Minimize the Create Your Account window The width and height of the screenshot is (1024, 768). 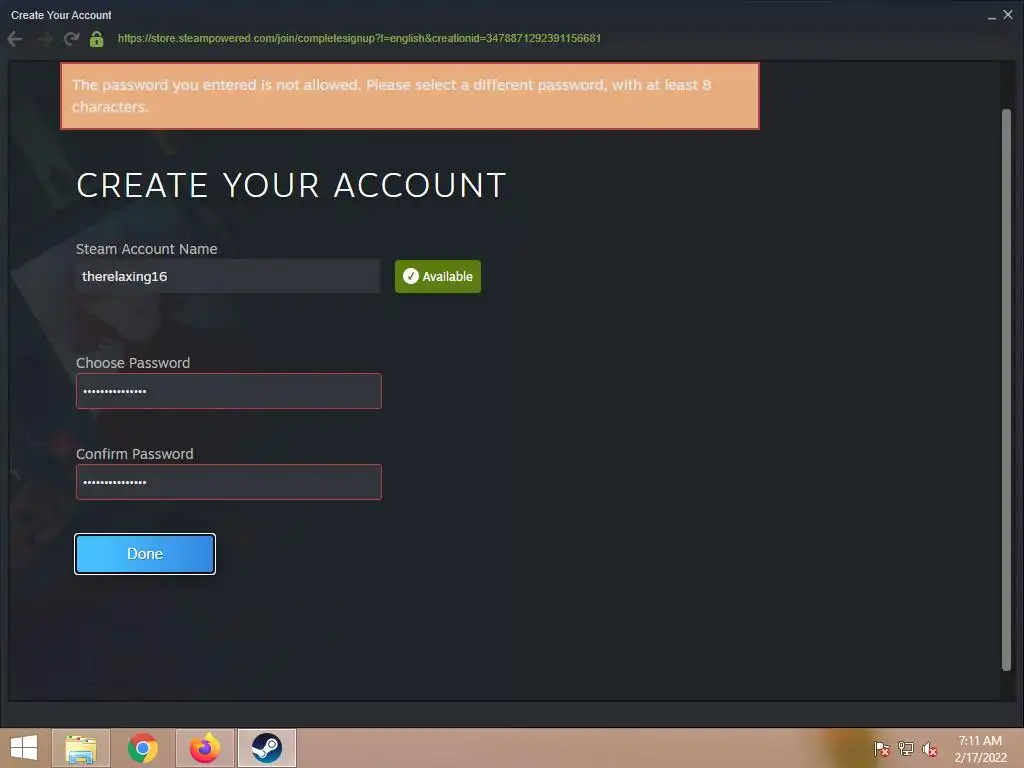(991, 16)
